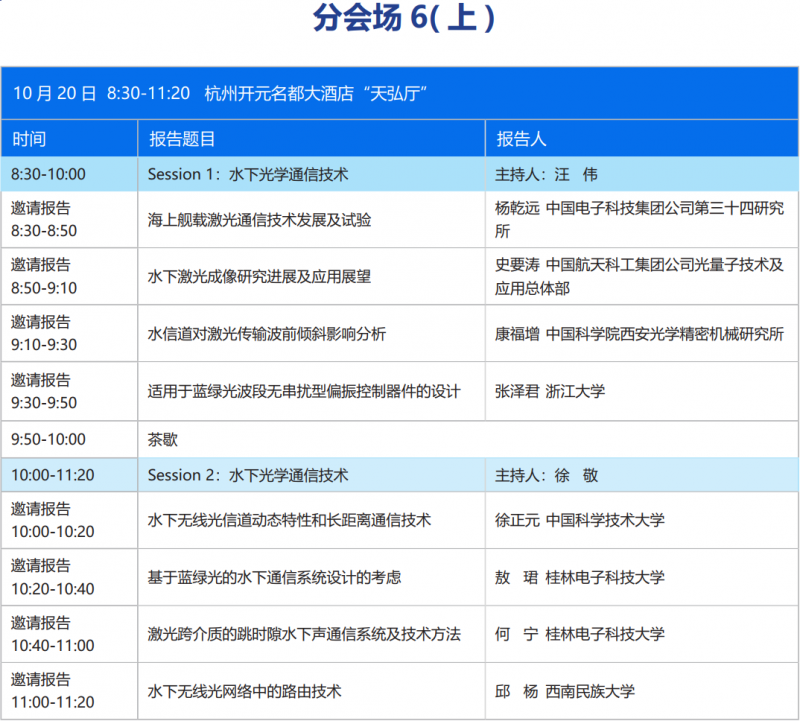The image size is (800, 721).
Task: Select the 报告人 column header
Action: [521, 139]
